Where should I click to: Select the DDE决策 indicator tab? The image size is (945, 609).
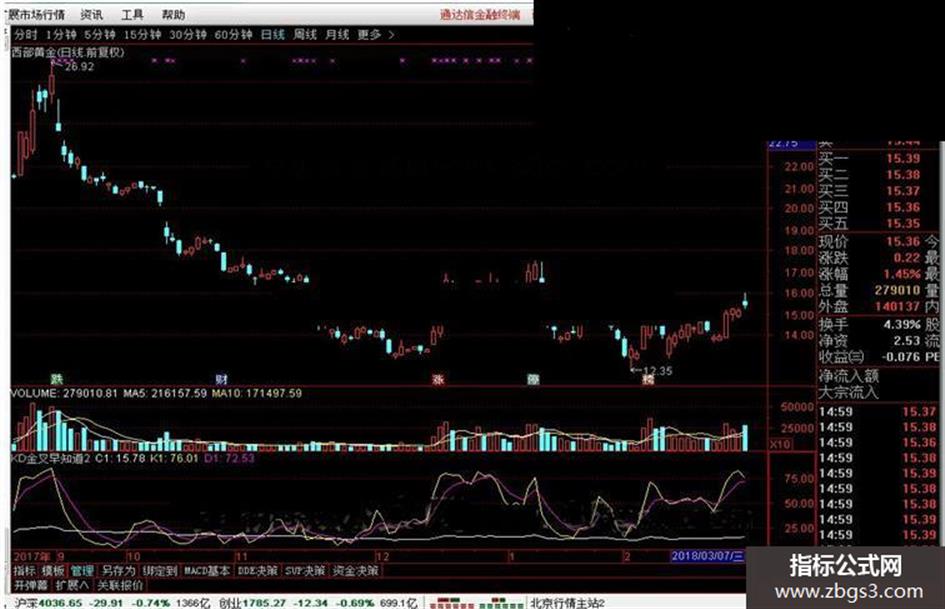click(x=257, y=570)
